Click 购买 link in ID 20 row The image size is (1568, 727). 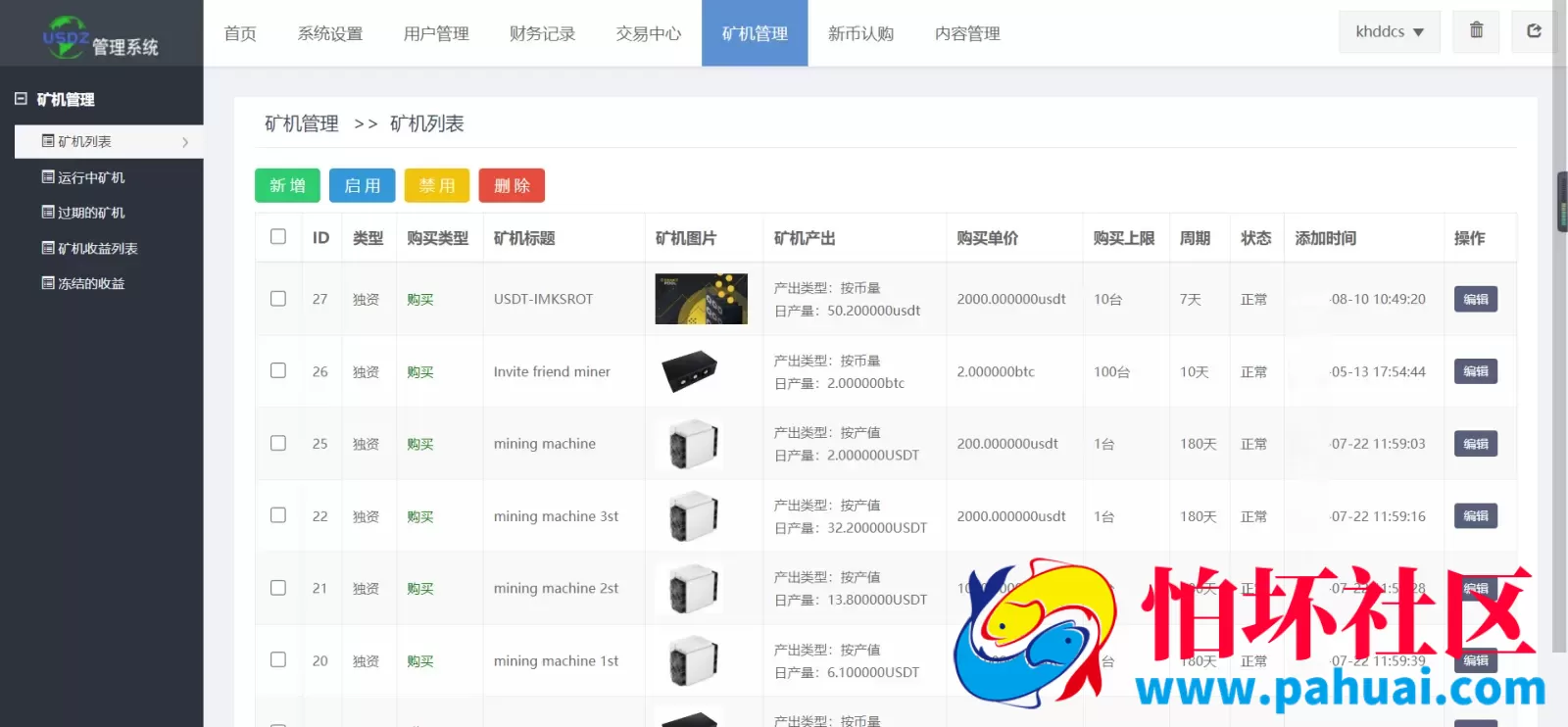click(420, 661)
